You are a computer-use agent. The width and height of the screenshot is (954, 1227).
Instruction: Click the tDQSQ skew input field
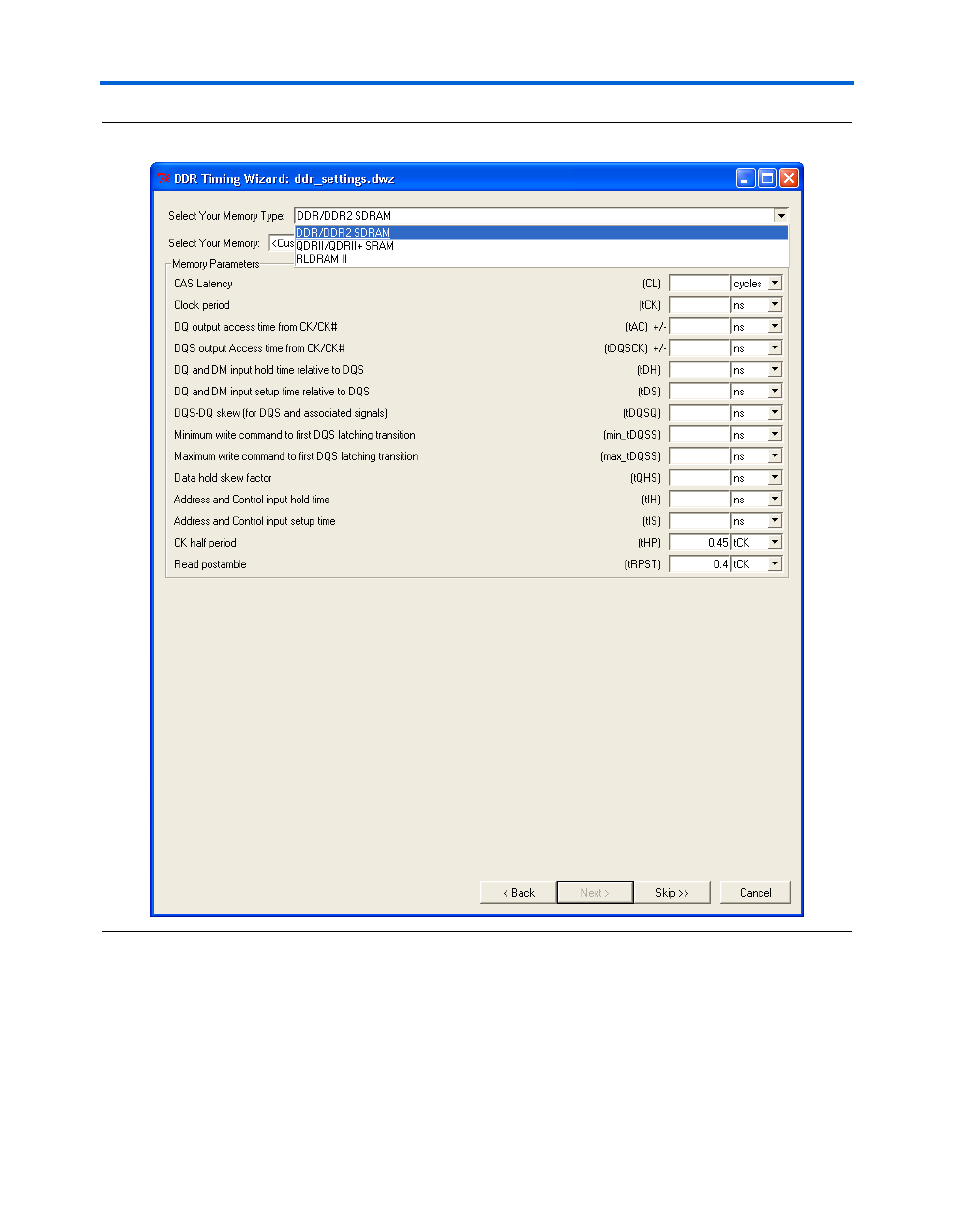[700, 413]
